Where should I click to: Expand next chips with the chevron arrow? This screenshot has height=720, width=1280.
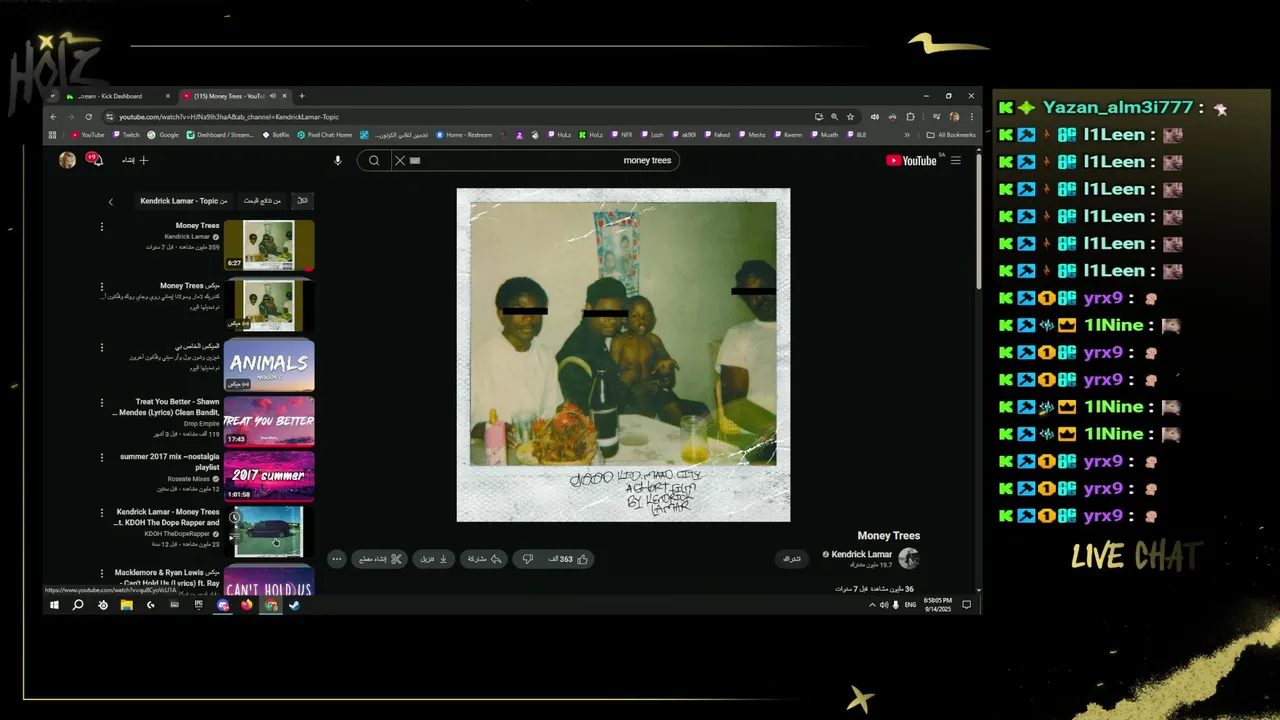111,201
